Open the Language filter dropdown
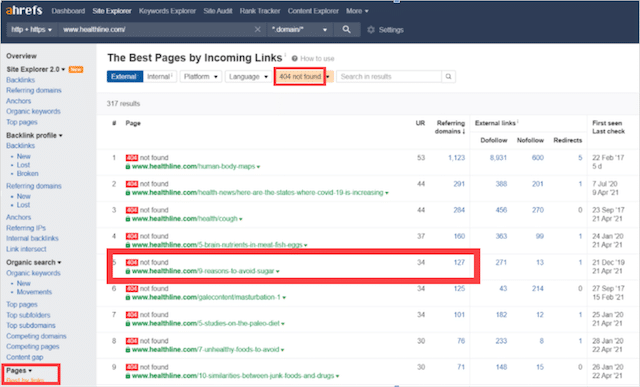640x387 pixels. (x=248, y=77)
